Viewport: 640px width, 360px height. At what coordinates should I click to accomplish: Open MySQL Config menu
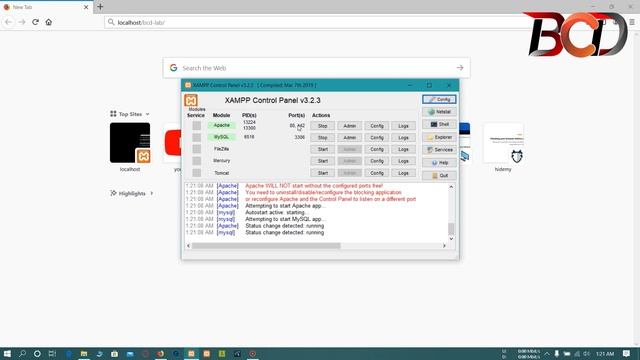coord(376,138)
